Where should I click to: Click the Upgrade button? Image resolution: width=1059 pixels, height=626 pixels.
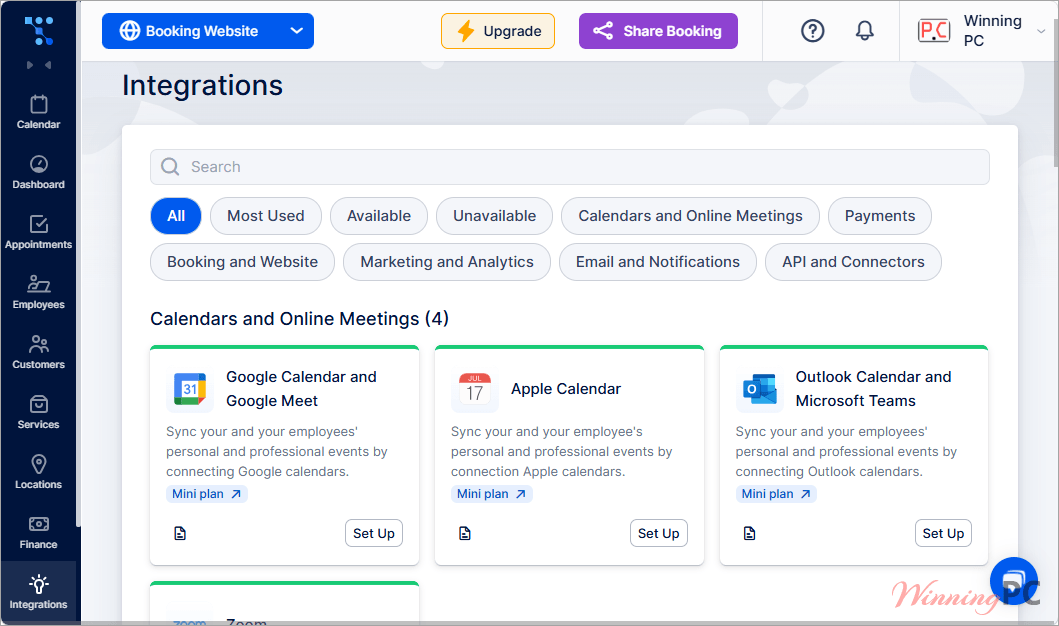pyautogui.click(x=498, y=31)
